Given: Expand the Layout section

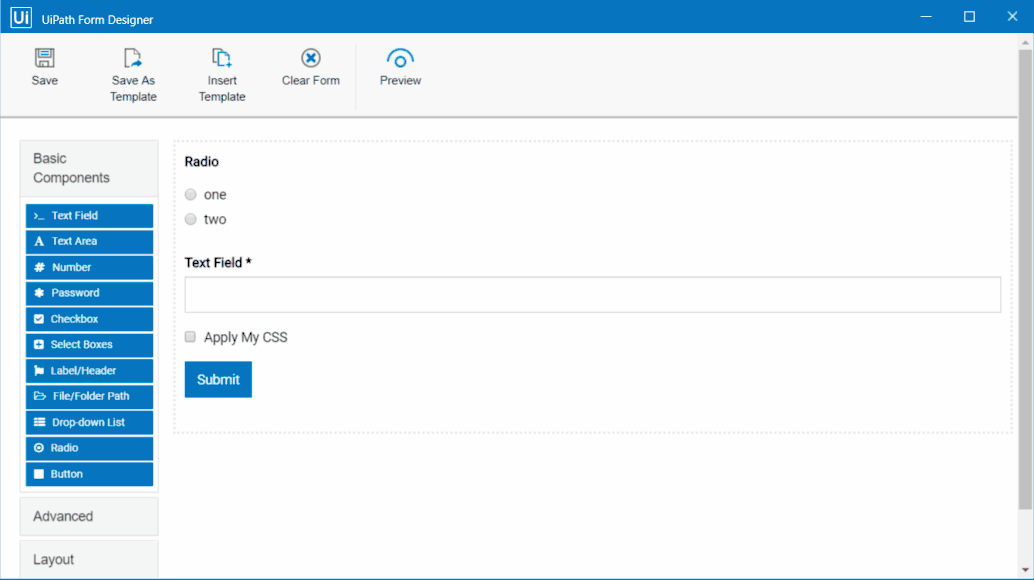Looking at the screenshot, I should click(89, 559).
